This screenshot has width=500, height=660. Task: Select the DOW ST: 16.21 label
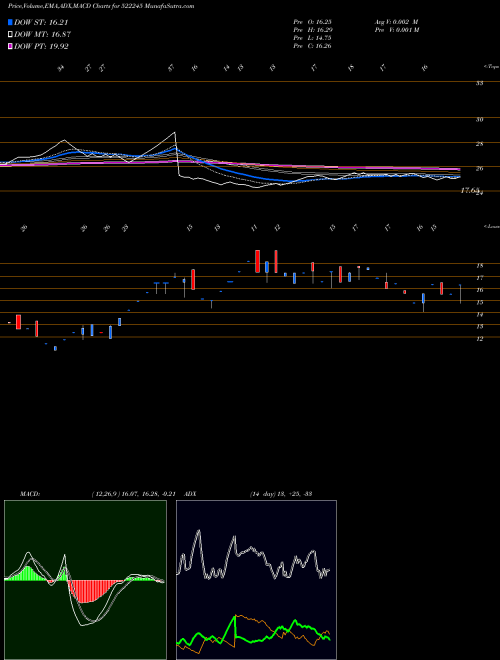pyautogui.click(x=41, y=23)
